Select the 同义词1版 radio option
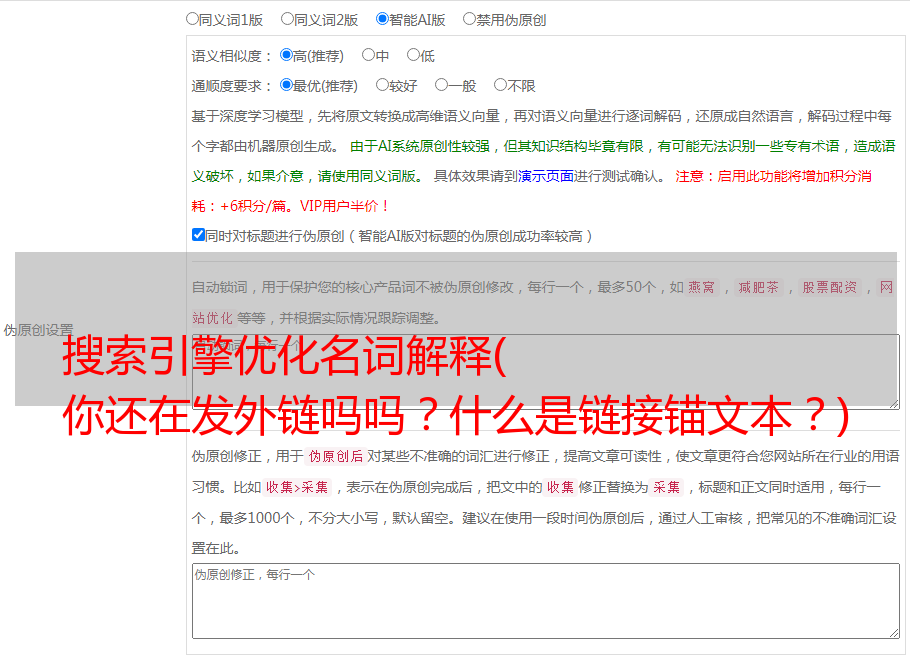This screenshot has width=911, height=658. [x=192, y=19]
